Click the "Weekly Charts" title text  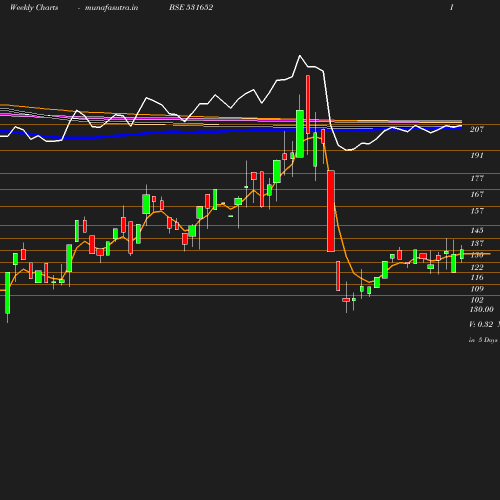(x=34, y=7)
